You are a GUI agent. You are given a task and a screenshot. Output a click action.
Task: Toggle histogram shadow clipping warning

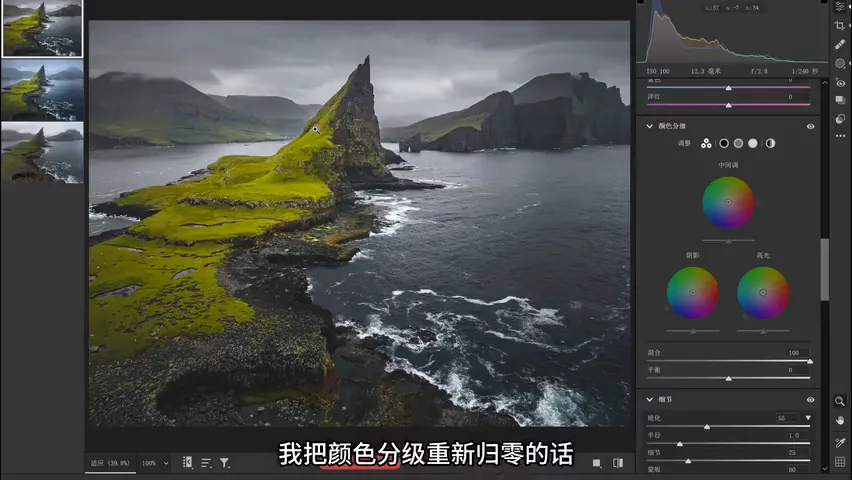coord(640,2)
